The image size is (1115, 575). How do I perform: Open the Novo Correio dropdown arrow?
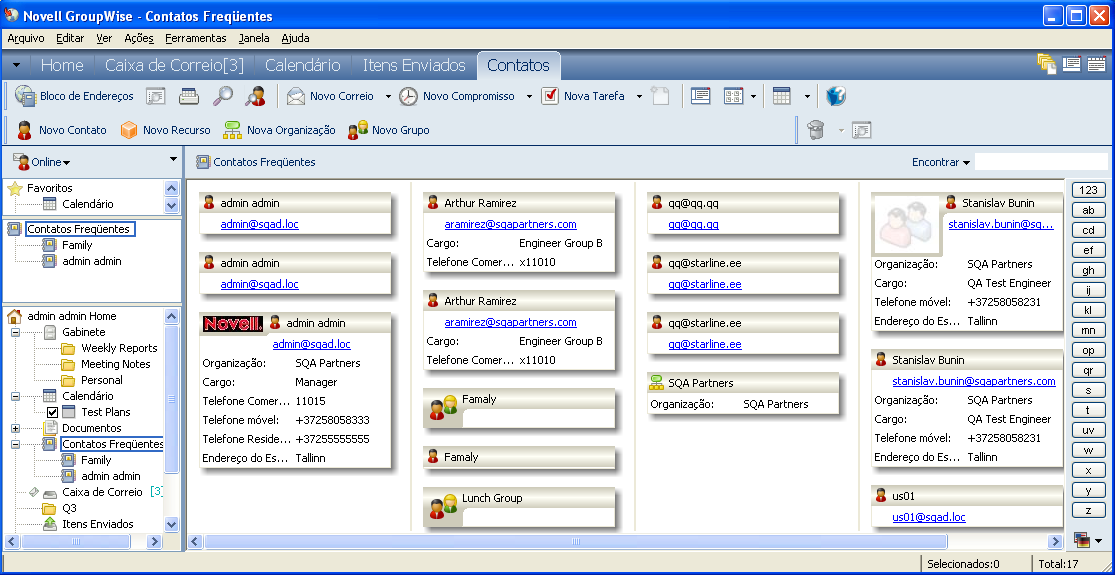[388, 97]
